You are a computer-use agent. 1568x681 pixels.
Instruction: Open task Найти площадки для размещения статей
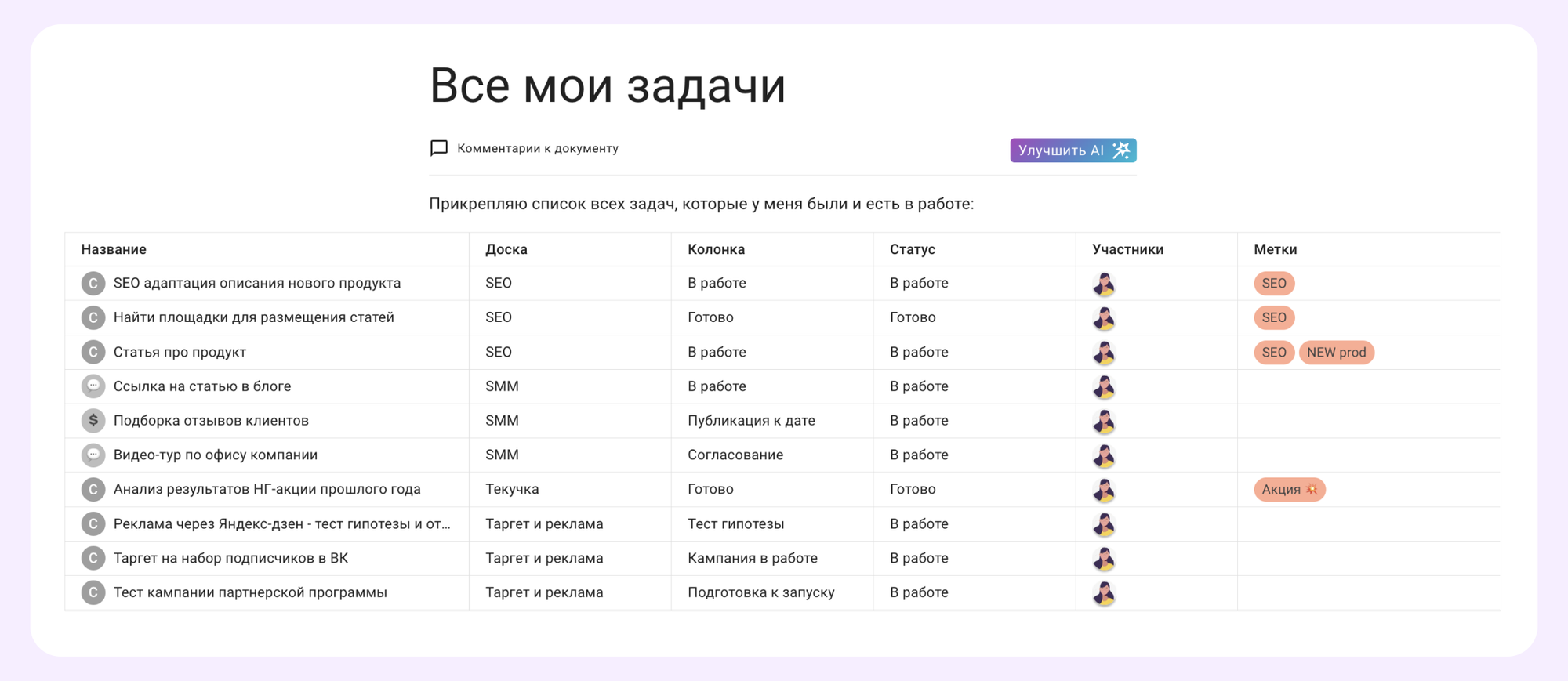[254, 317]
